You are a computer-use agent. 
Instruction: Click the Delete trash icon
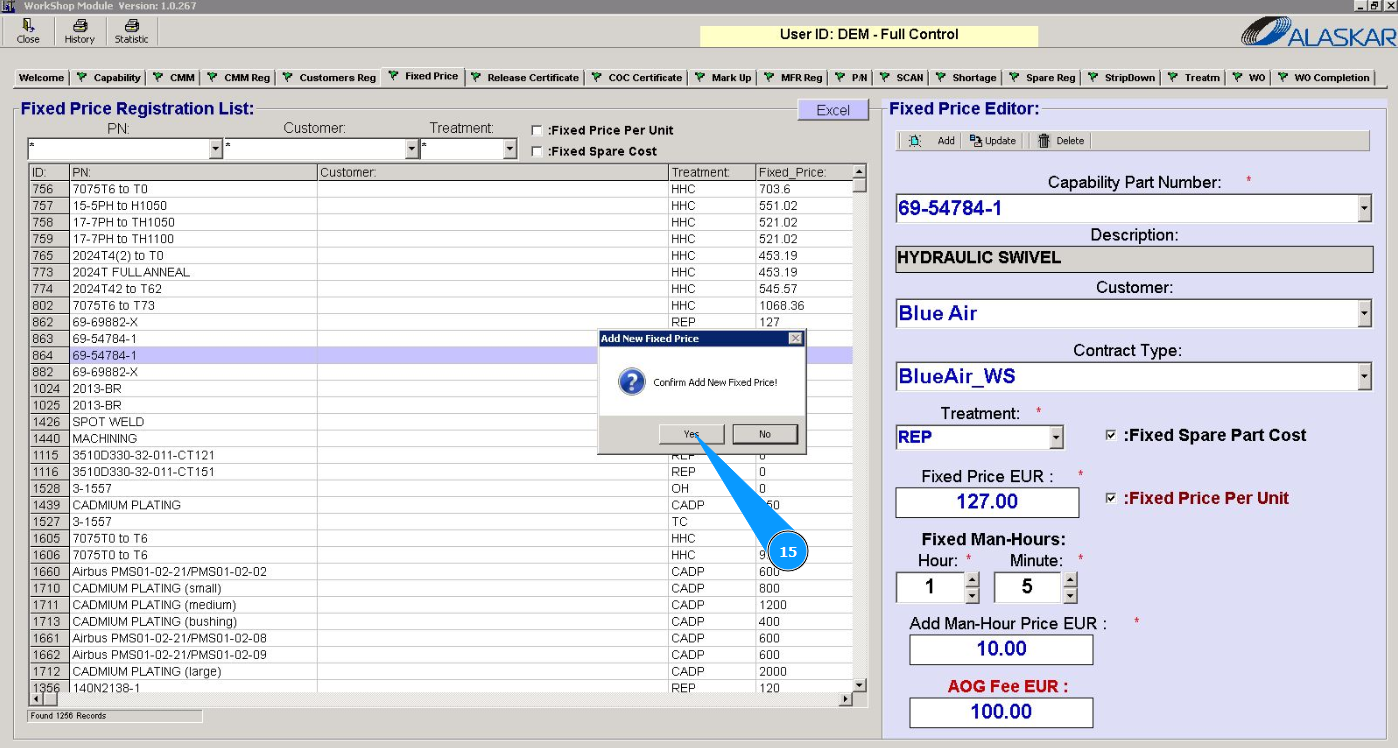point(1060,141)
